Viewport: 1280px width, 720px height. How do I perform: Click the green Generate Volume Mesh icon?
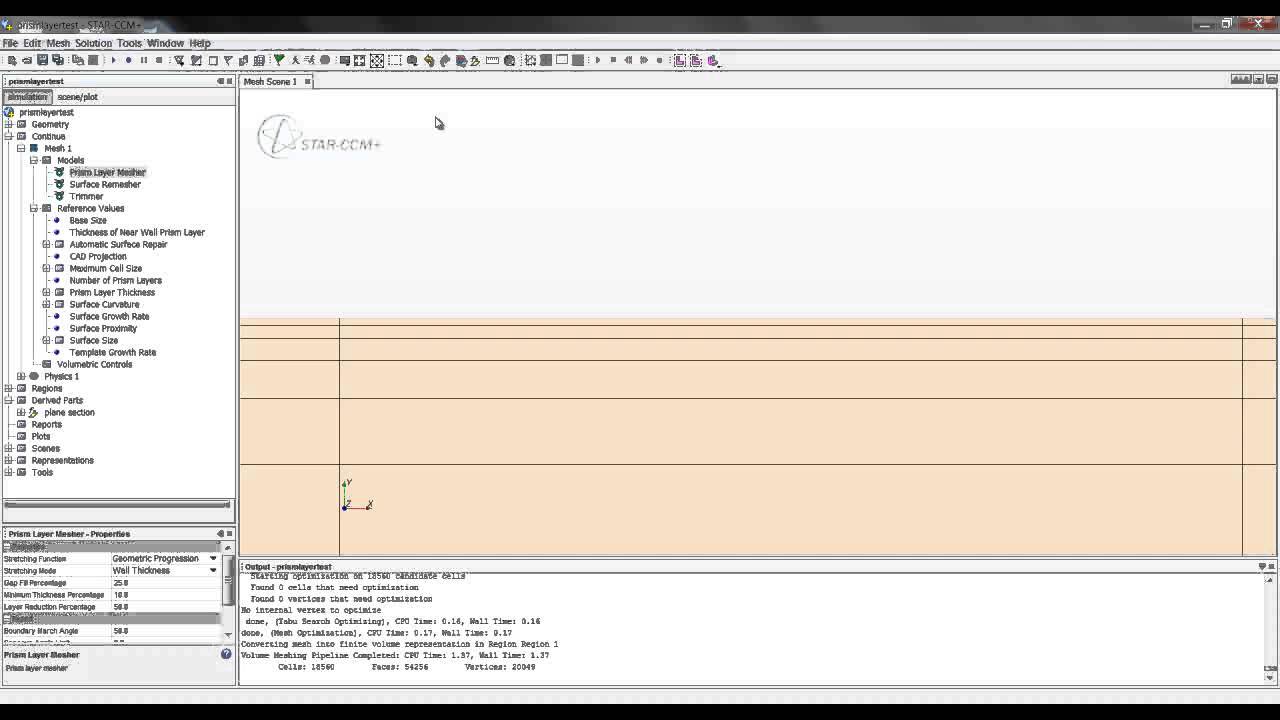[279, 60]
